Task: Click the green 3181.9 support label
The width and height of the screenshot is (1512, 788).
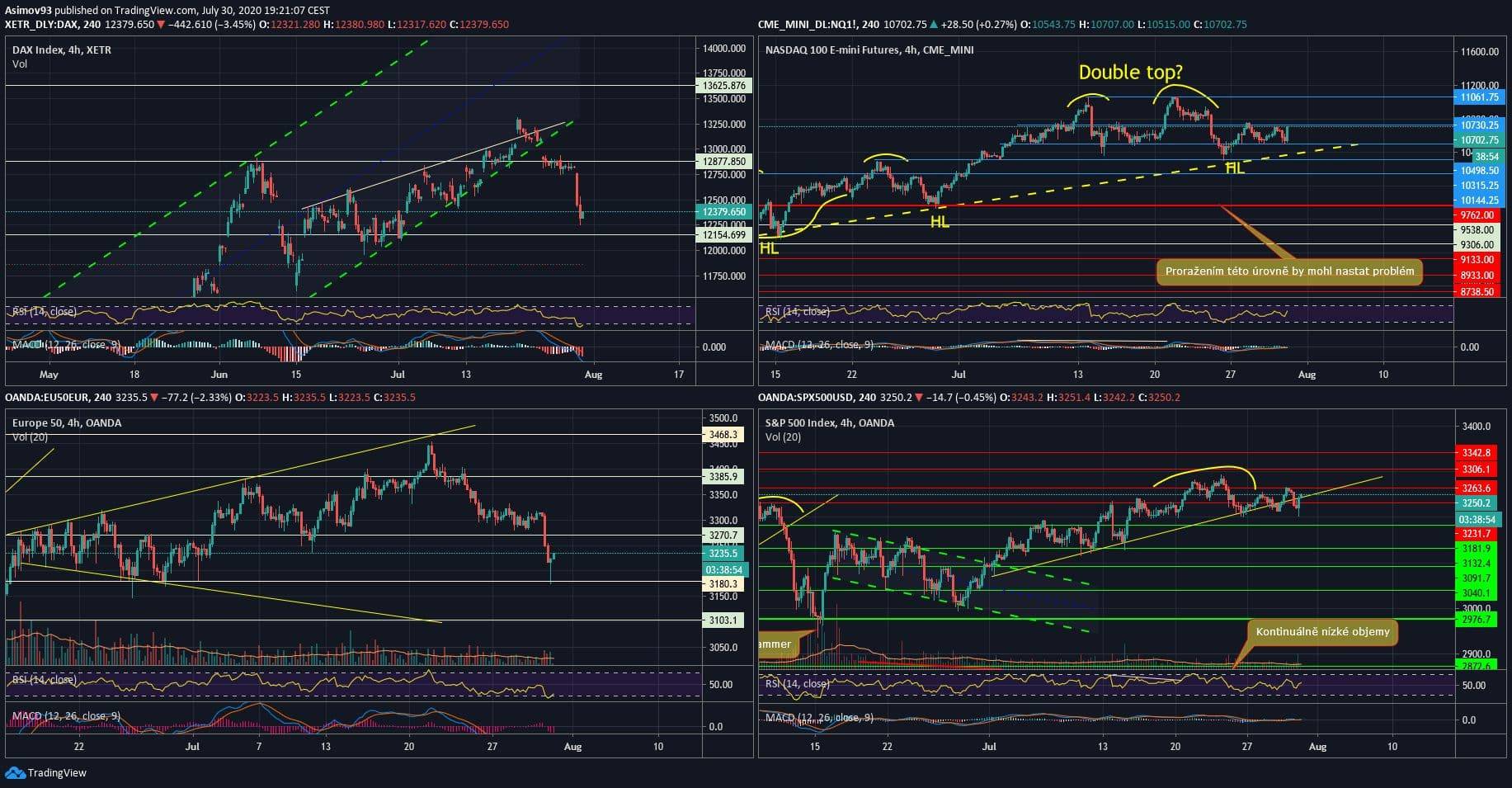Action: point(1477,549)
